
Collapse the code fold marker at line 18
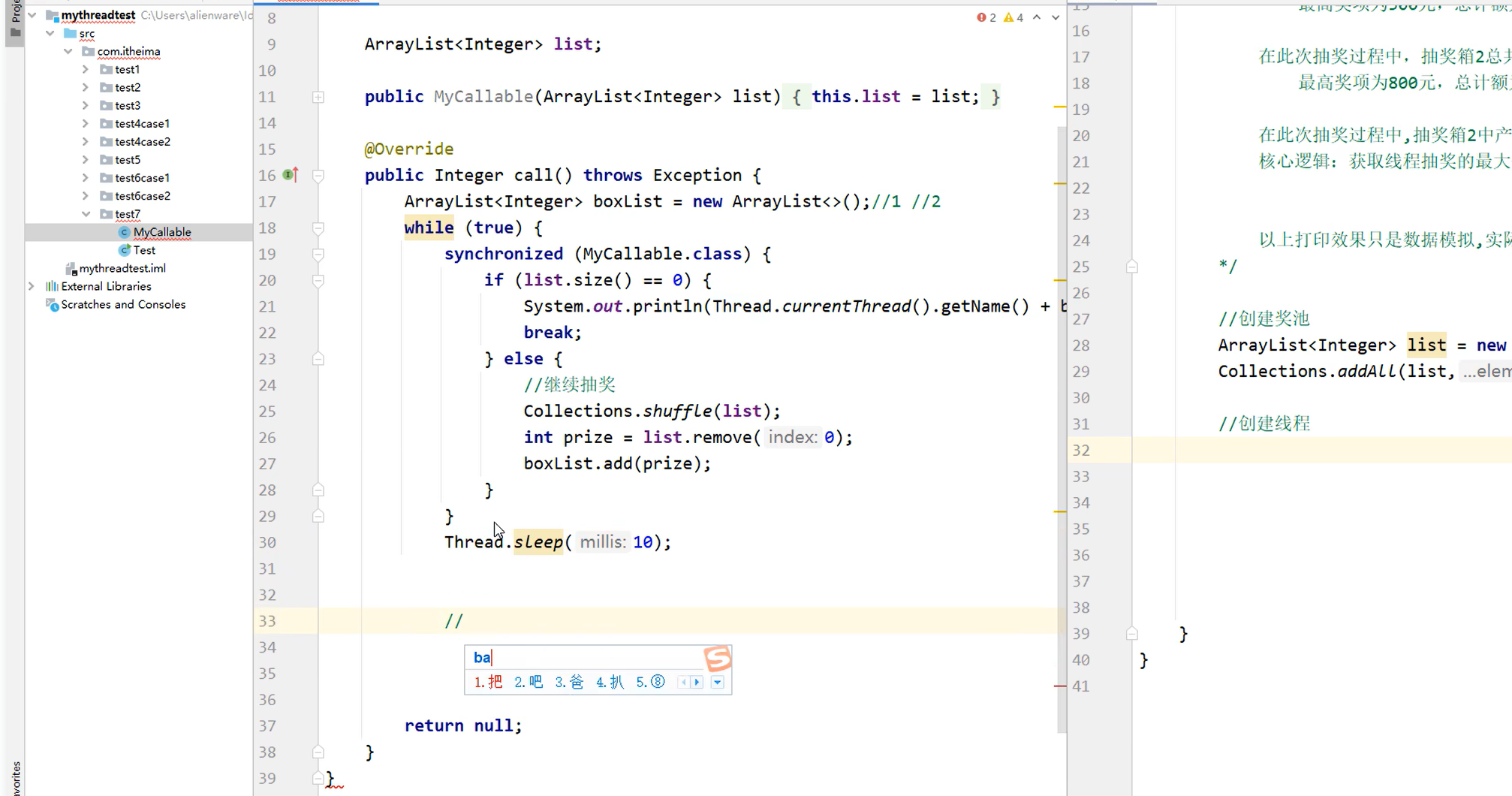coord(318,228)
